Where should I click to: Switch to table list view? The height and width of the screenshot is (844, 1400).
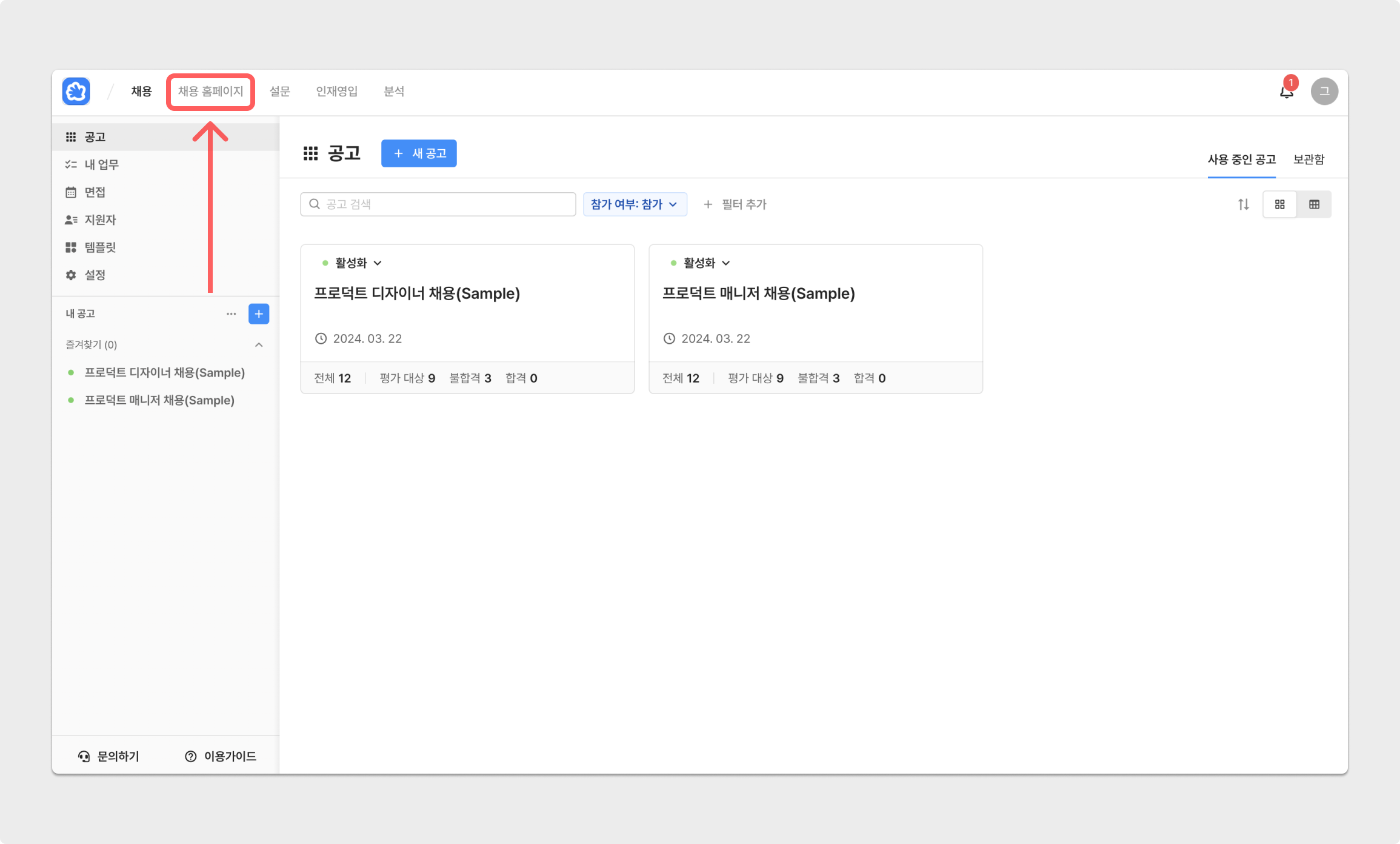coord(1314,204)
